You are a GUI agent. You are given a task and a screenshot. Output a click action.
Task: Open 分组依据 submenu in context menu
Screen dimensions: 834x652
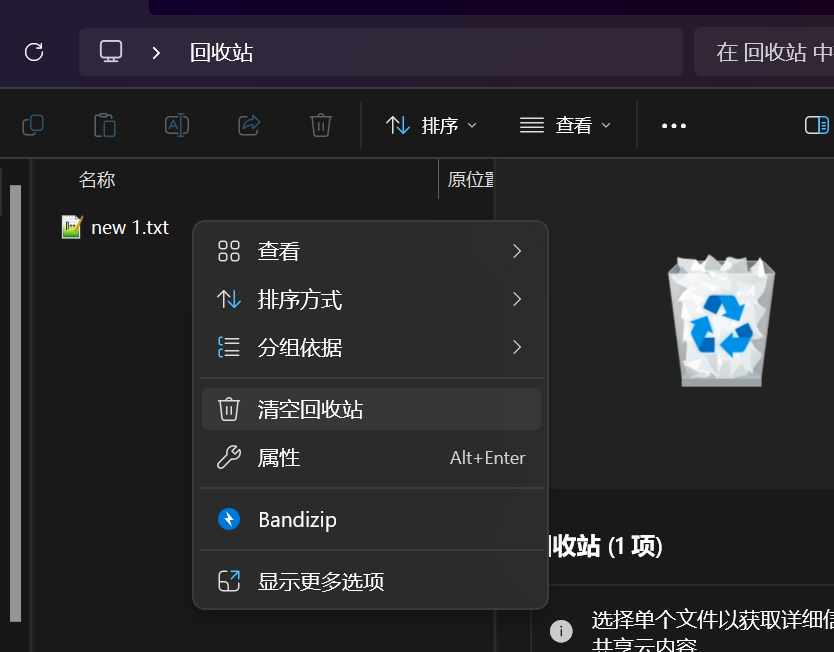371,347
